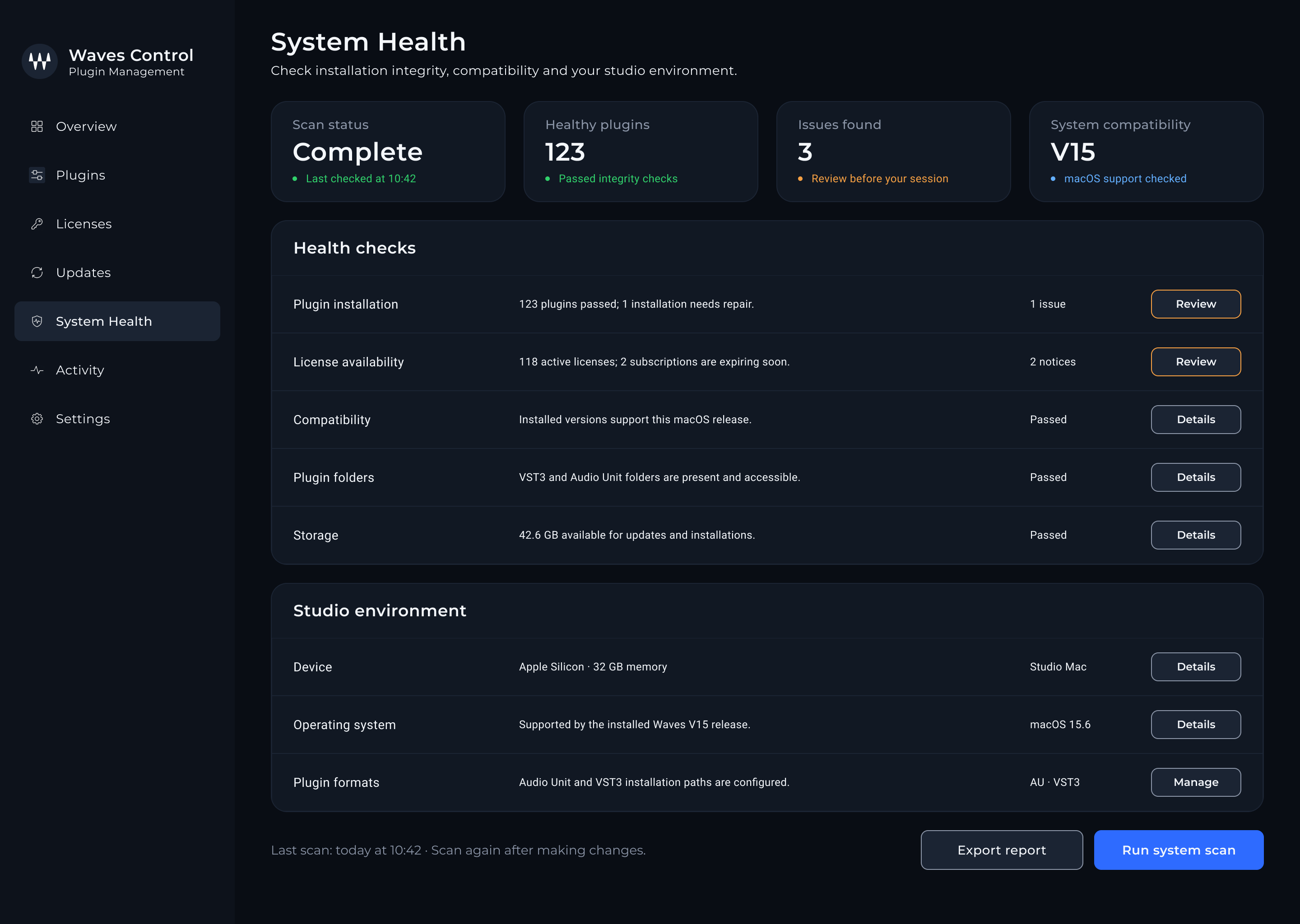The image size is (1300, 924).
Task: Start Run system scan
Action: point(1179,850)
